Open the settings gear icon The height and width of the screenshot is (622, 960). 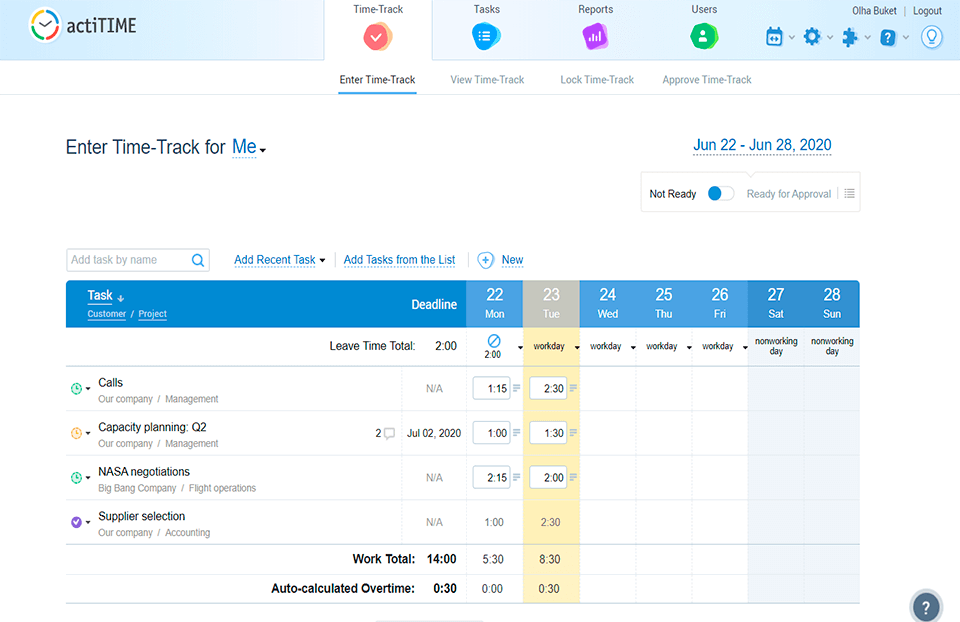tap(812, 37)
